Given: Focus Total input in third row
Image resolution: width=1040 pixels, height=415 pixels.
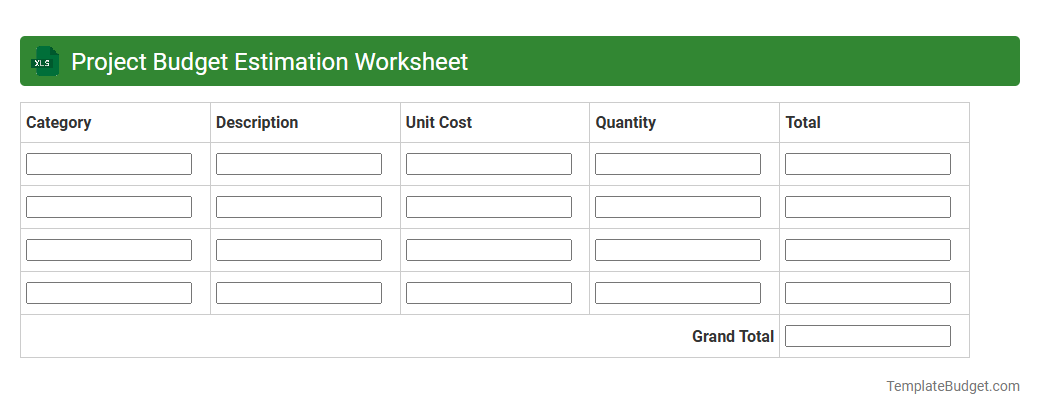Looking at the screenshot, I should point(868,250).
